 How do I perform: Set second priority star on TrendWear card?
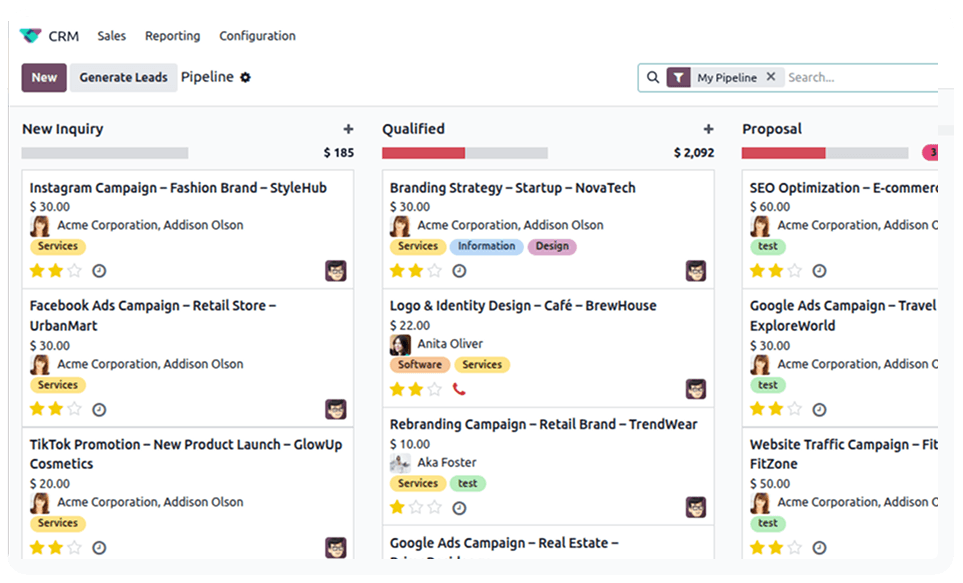[416, 507]
